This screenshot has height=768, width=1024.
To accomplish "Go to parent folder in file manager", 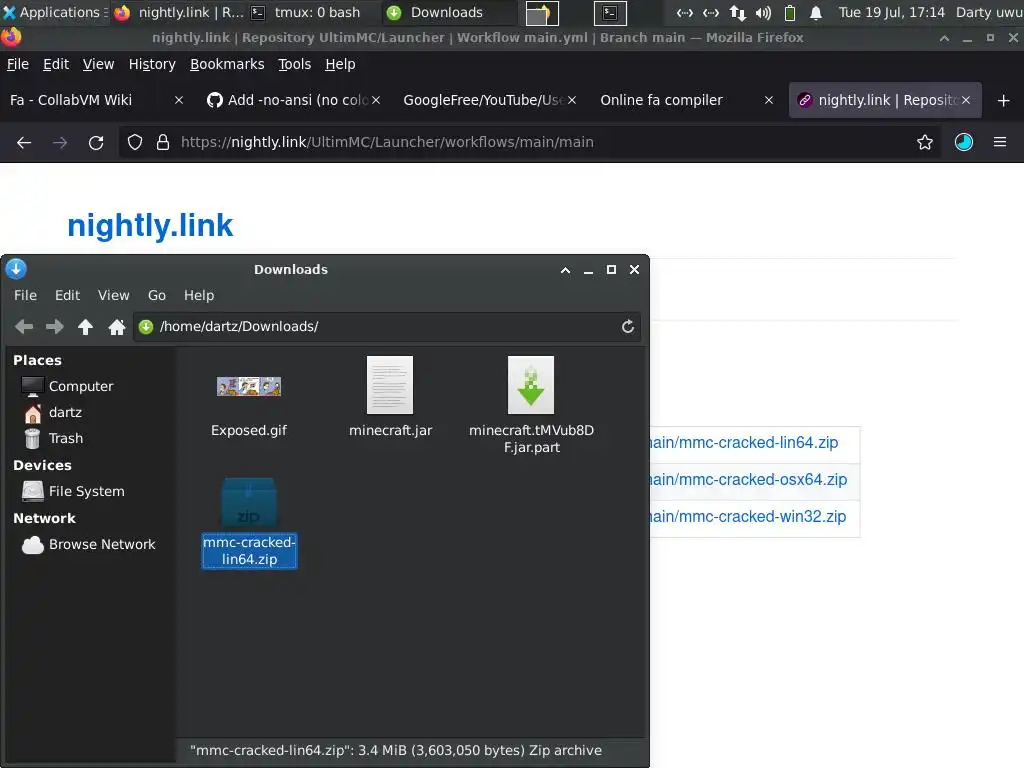I will tap(86, 327).
